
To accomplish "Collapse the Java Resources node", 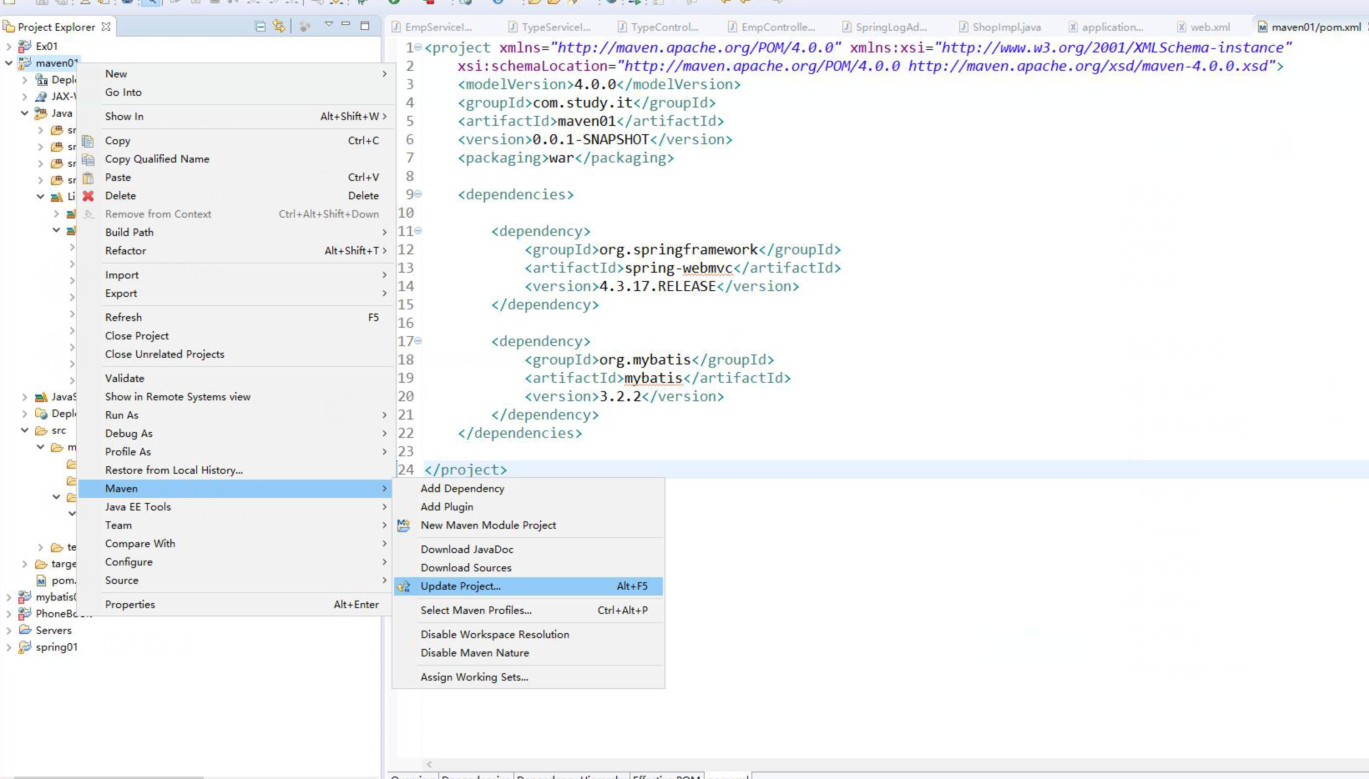I will point(25,114).
